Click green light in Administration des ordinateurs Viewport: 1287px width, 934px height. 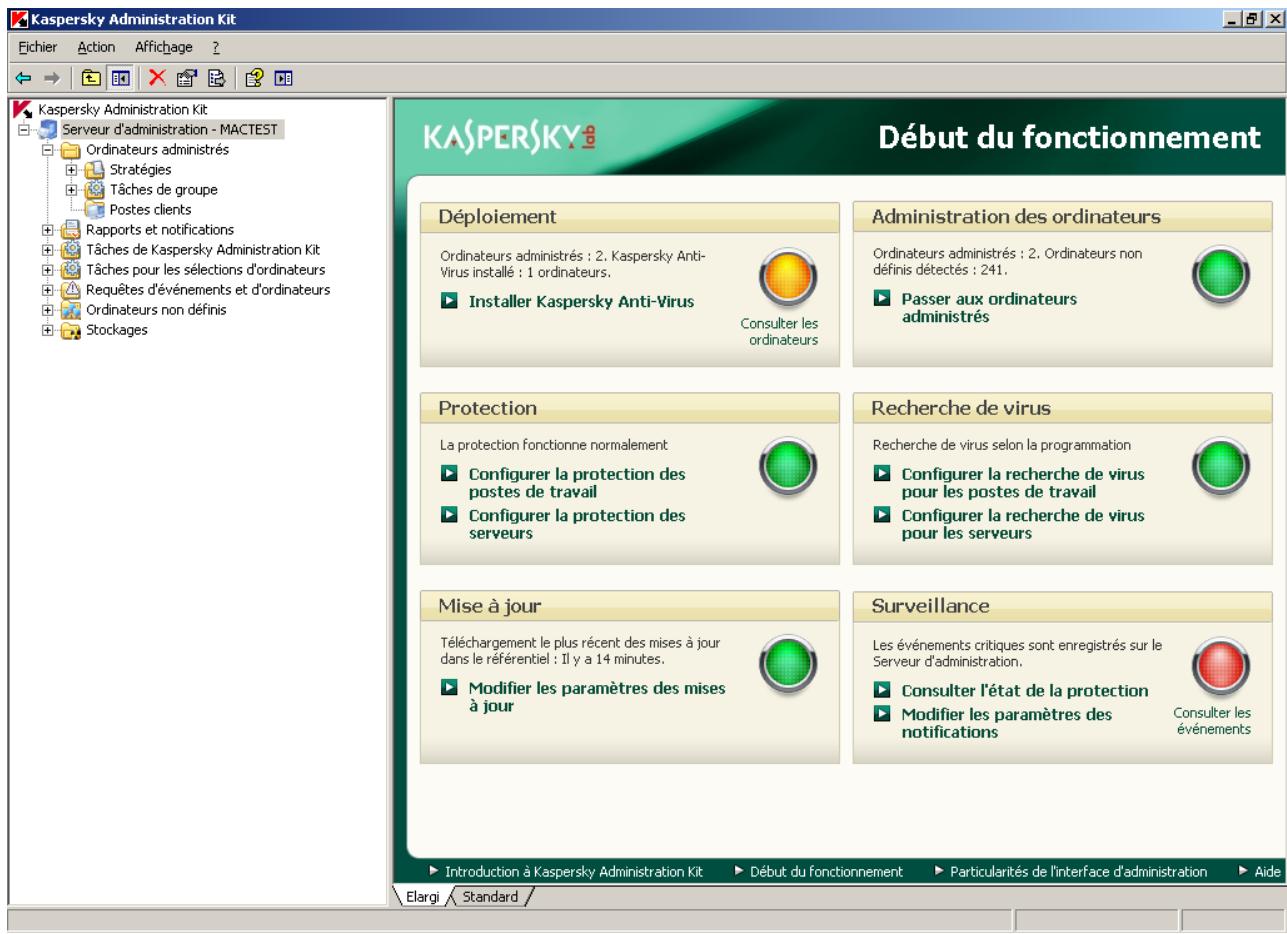tap(1222, 275)
